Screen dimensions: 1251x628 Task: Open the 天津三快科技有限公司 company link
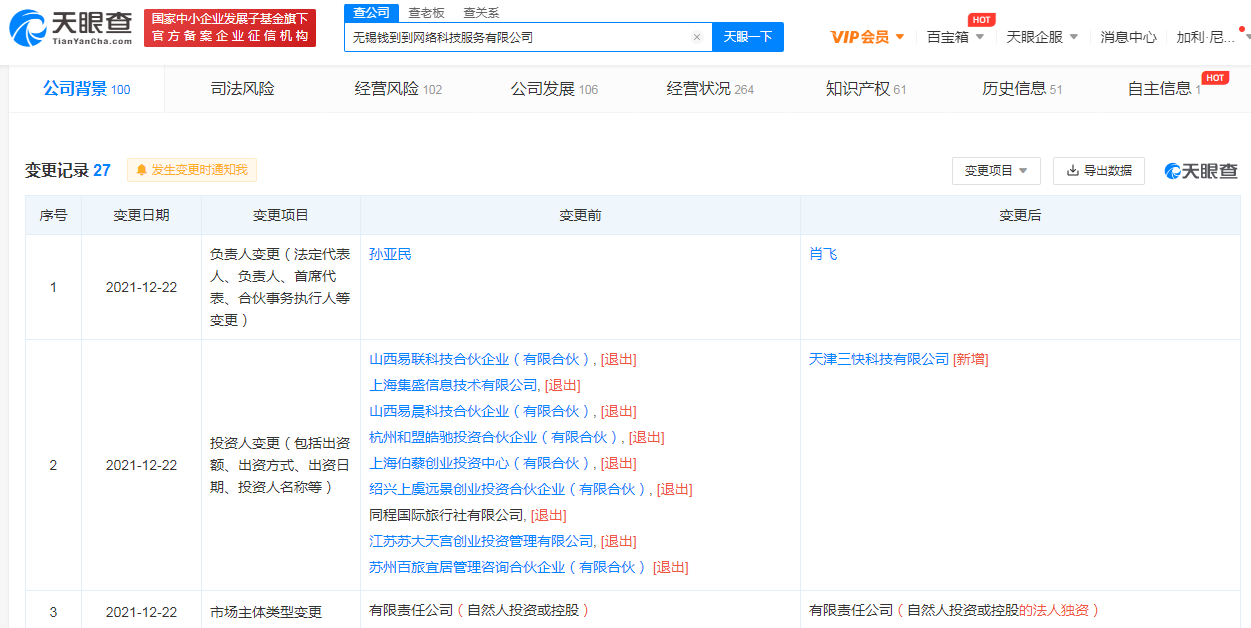click(878, 359)
